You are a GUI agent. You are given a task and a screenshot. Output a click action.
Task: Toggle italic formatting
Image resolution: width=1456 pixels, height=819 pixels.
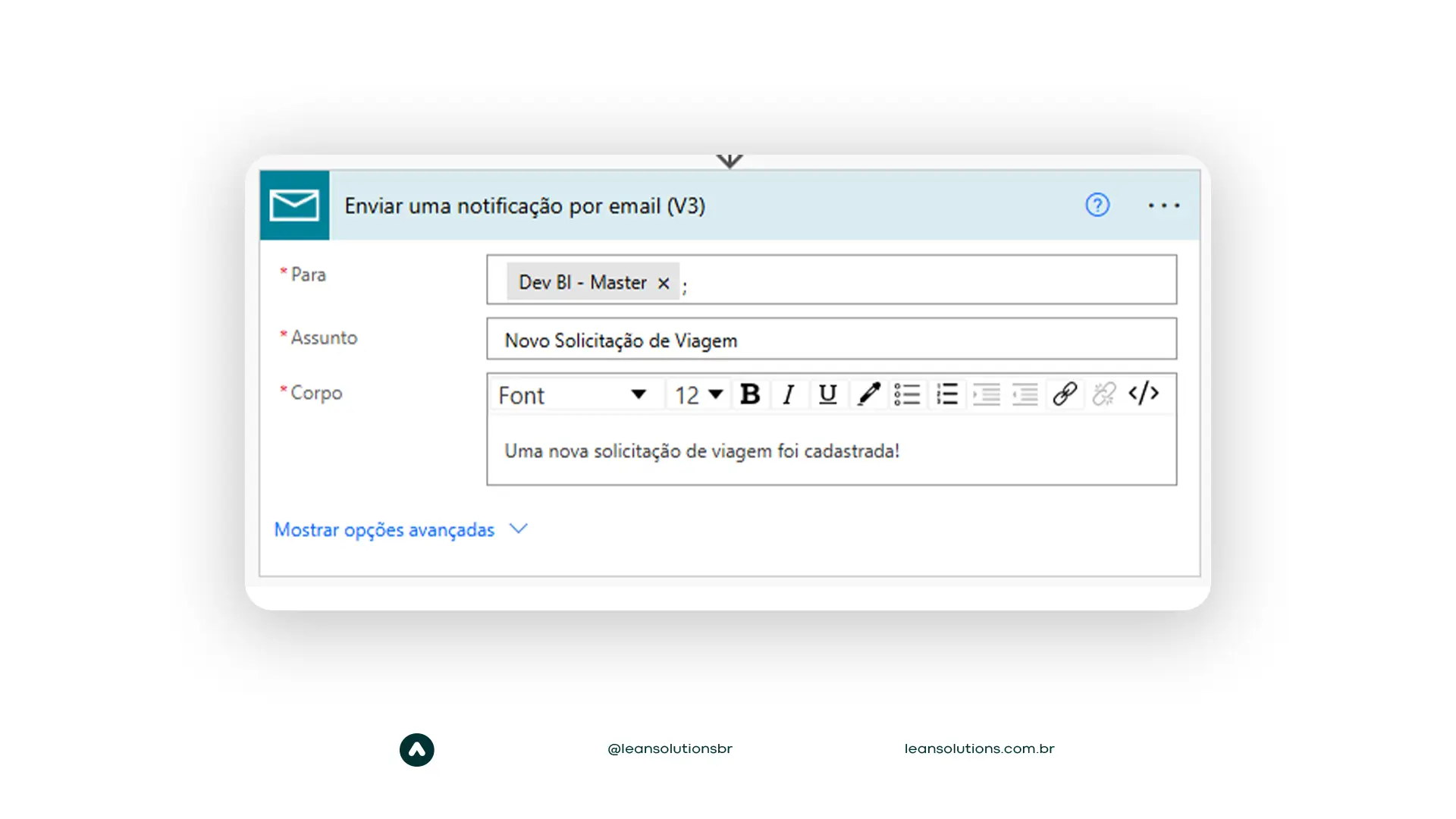click(789, 394)
